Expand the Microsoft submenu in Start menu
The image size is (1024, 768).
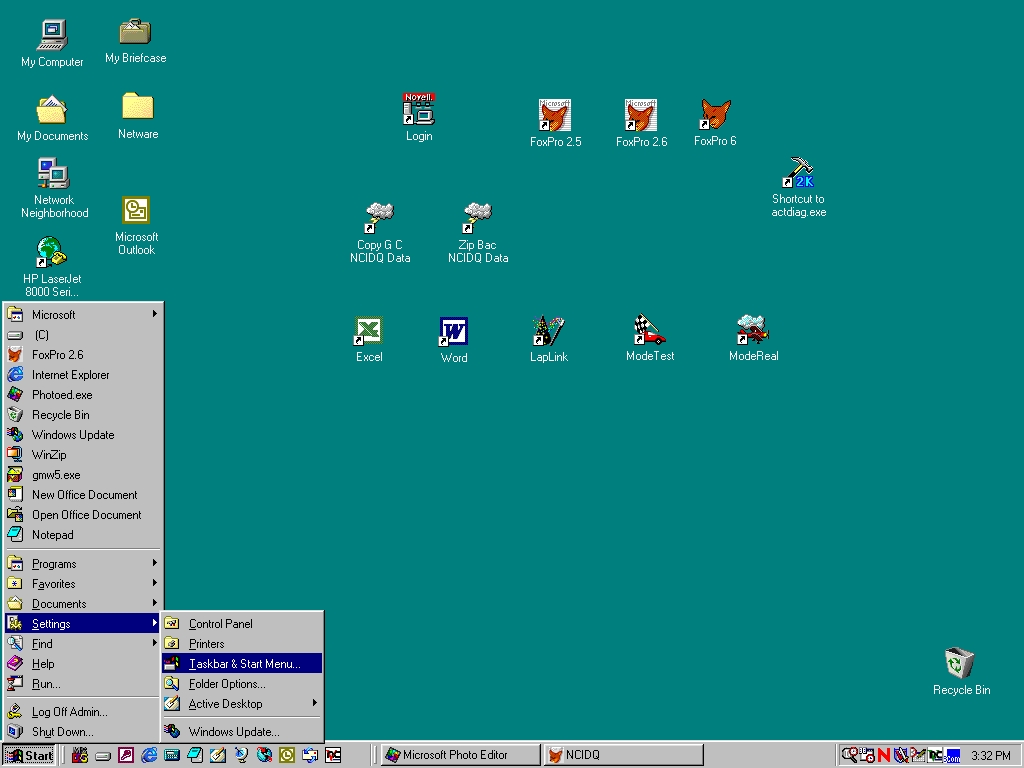pos(83,314)
